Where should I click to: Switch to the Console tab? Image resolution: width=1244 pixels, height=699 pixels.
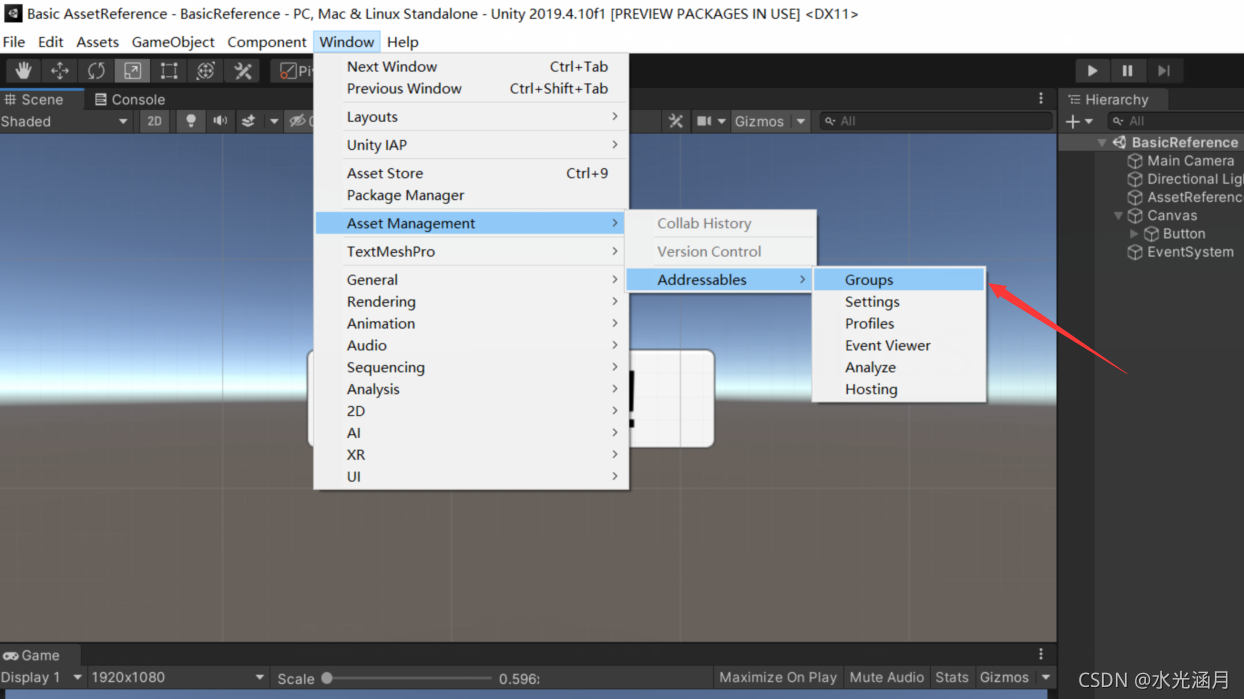130,99
